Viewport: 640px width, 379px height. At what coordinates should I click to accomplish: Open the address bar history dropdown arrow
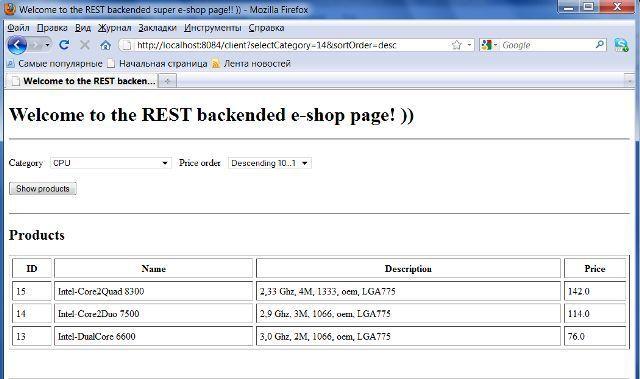click(469, 45)
